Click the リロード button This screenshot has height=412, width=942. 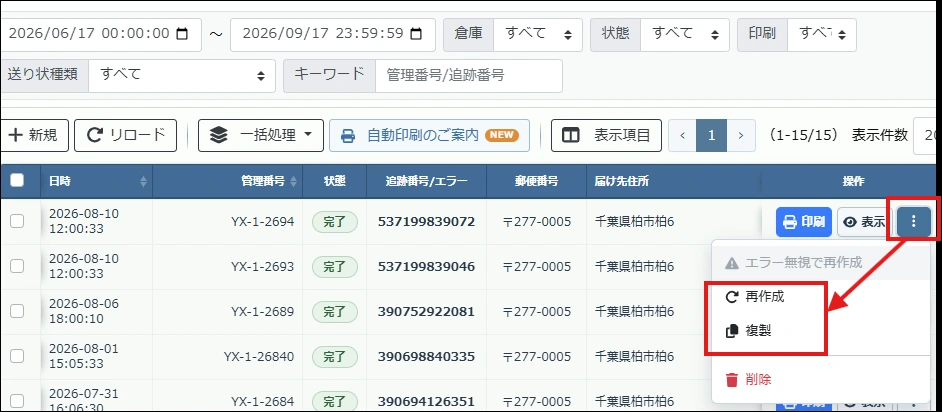click(x=126, y=135)
